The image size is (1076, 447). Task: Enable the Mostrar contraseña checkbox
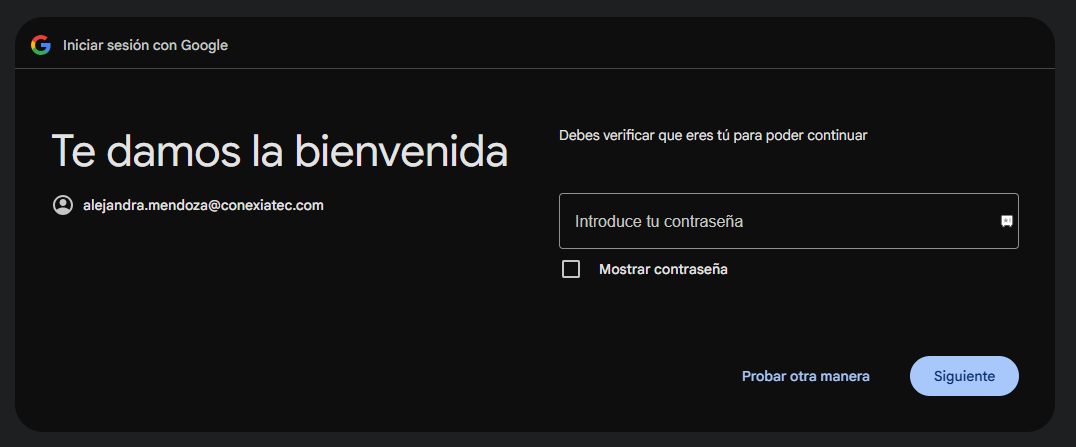[571, 269]
